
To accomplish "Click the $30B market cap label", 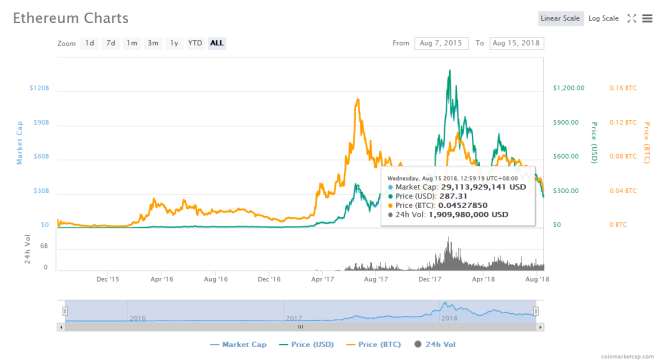I will click(41, 190).
